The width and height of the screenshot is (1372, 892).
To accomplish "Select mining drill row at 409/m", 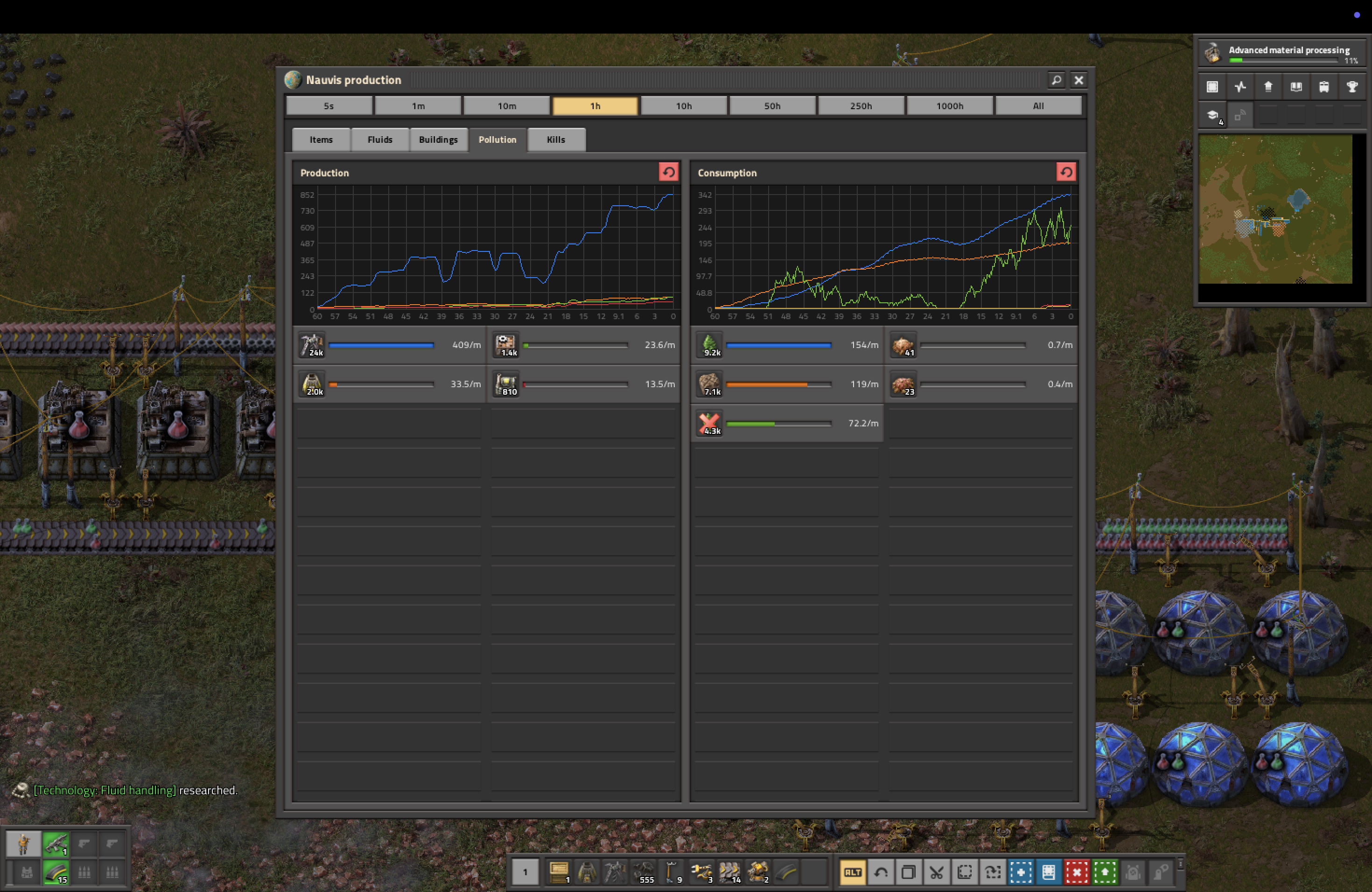I will click(x=390, y=345).
